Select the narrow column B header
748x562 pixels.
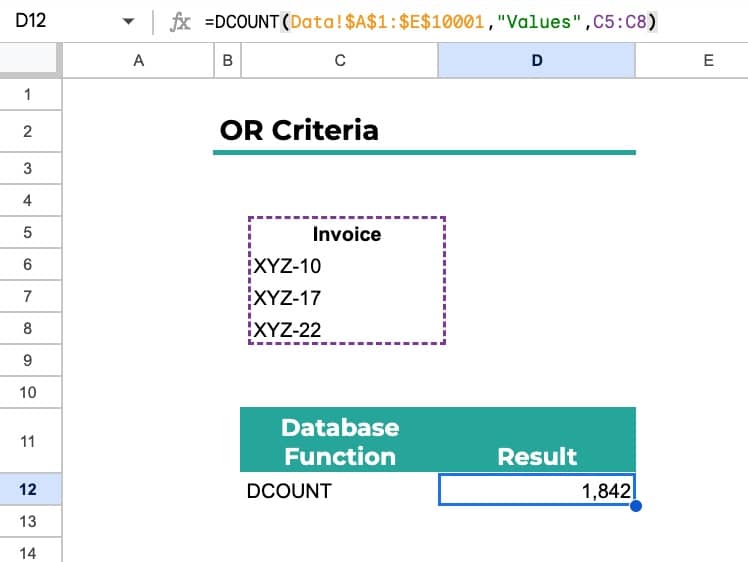click(227, 61)
